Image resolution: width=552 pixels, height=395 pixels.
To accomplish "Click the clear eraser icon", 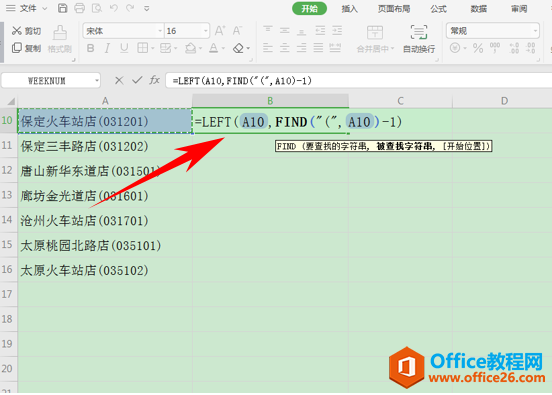I will (238, 48).
